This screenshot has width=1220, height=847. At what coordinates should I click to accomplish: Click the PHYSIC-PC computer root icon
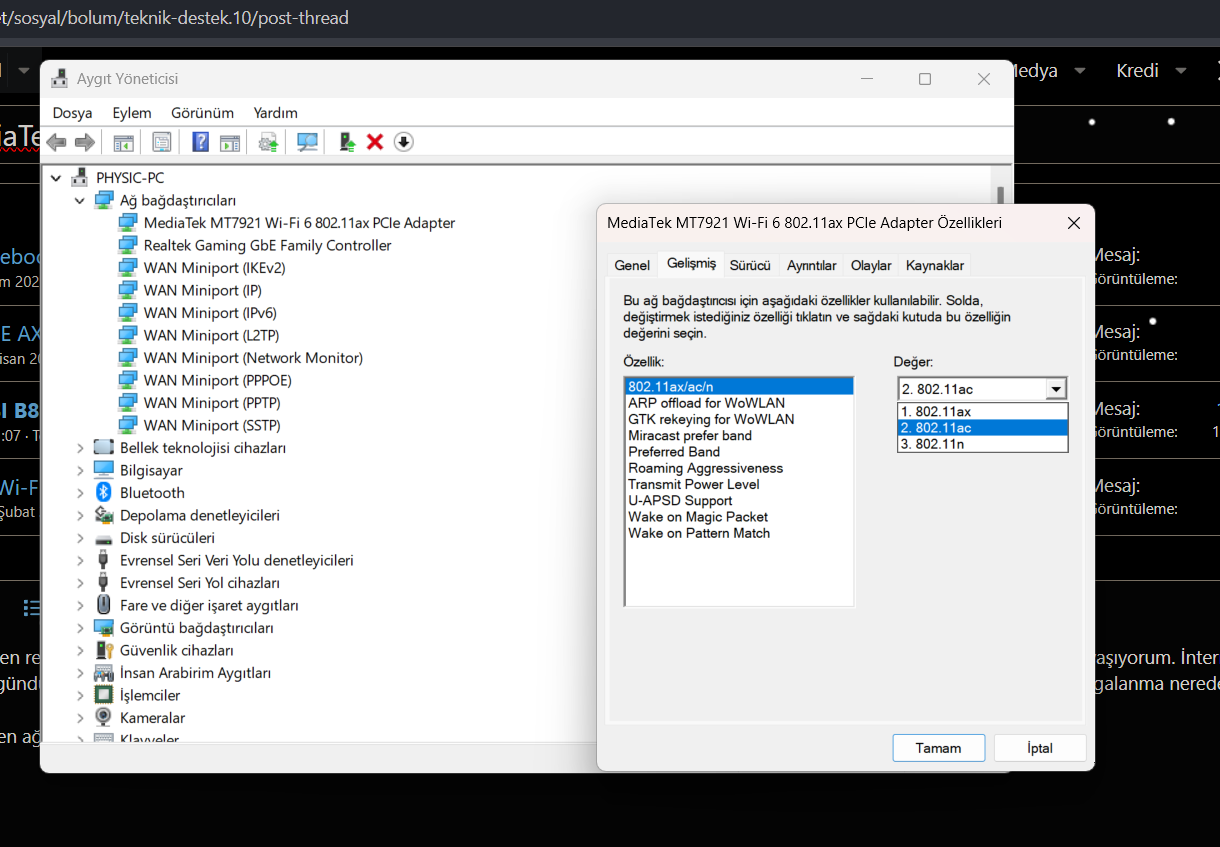tap(79, 177)
